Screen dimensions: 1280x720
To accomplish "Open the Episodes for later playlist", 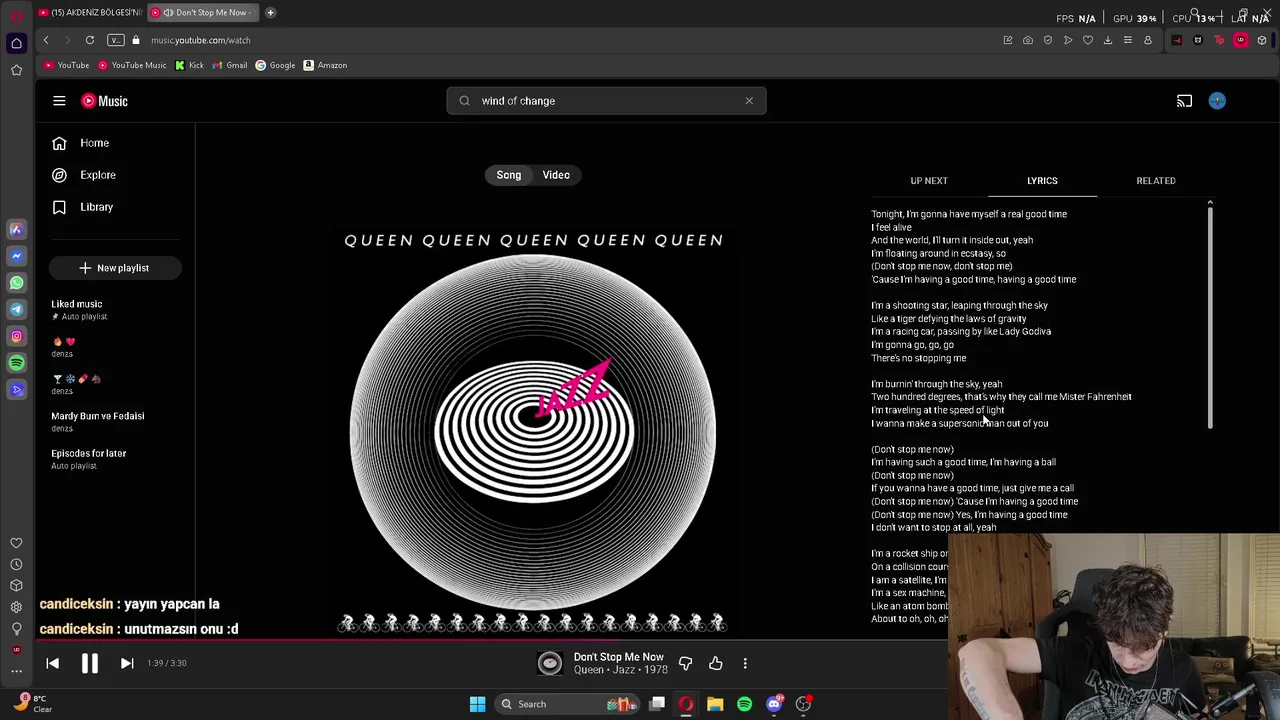I will (x=89, y=453).
